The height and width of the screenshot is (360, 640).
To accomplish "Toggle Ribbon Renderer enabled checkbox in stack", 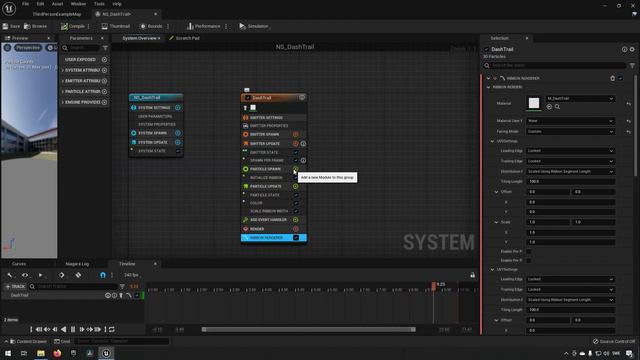I will 296,238.
